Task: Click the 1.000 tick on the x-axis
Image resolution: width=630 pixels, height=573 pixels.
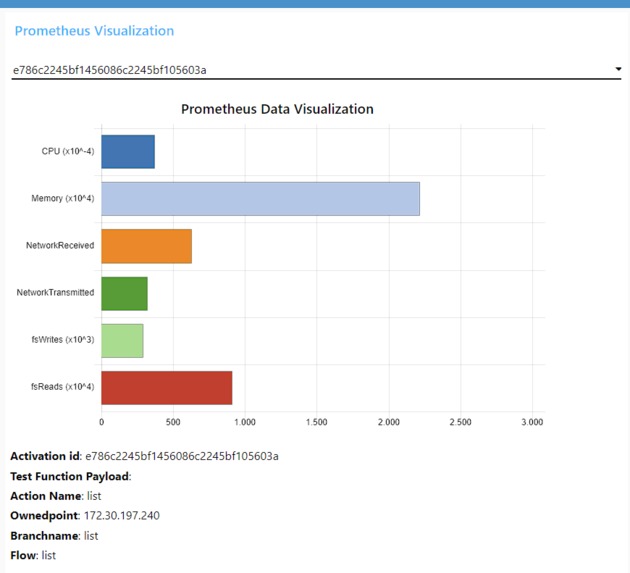Action: click(x=245, y=422)
